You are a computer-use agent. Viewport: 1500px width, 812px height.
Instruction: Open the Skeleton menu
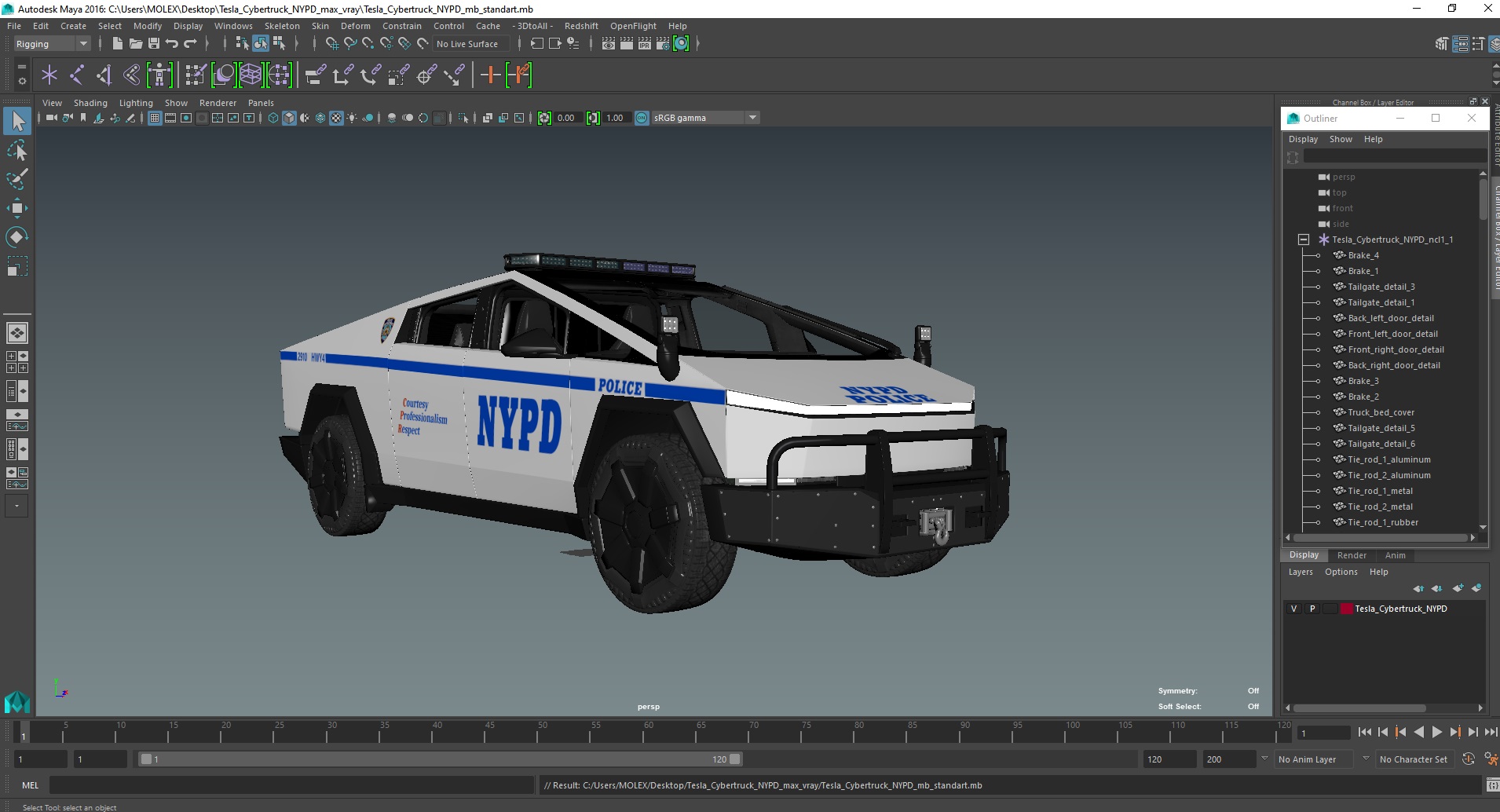tap(282, 26)
